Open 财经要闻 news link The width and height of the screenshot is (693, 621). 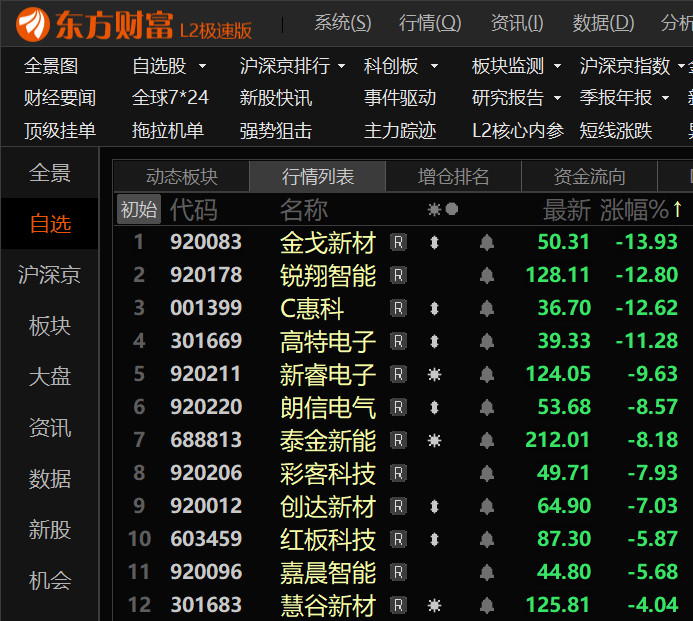point(60,98)
